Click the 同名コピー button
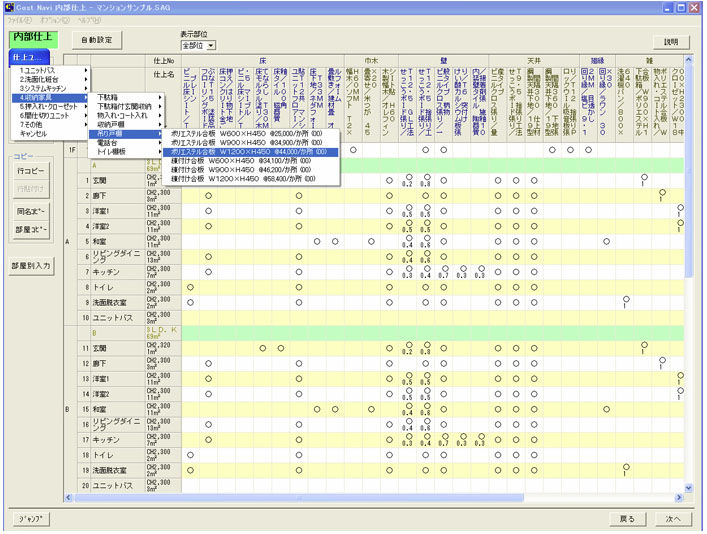This screenshot has width=707, height=534. point(32,212)
